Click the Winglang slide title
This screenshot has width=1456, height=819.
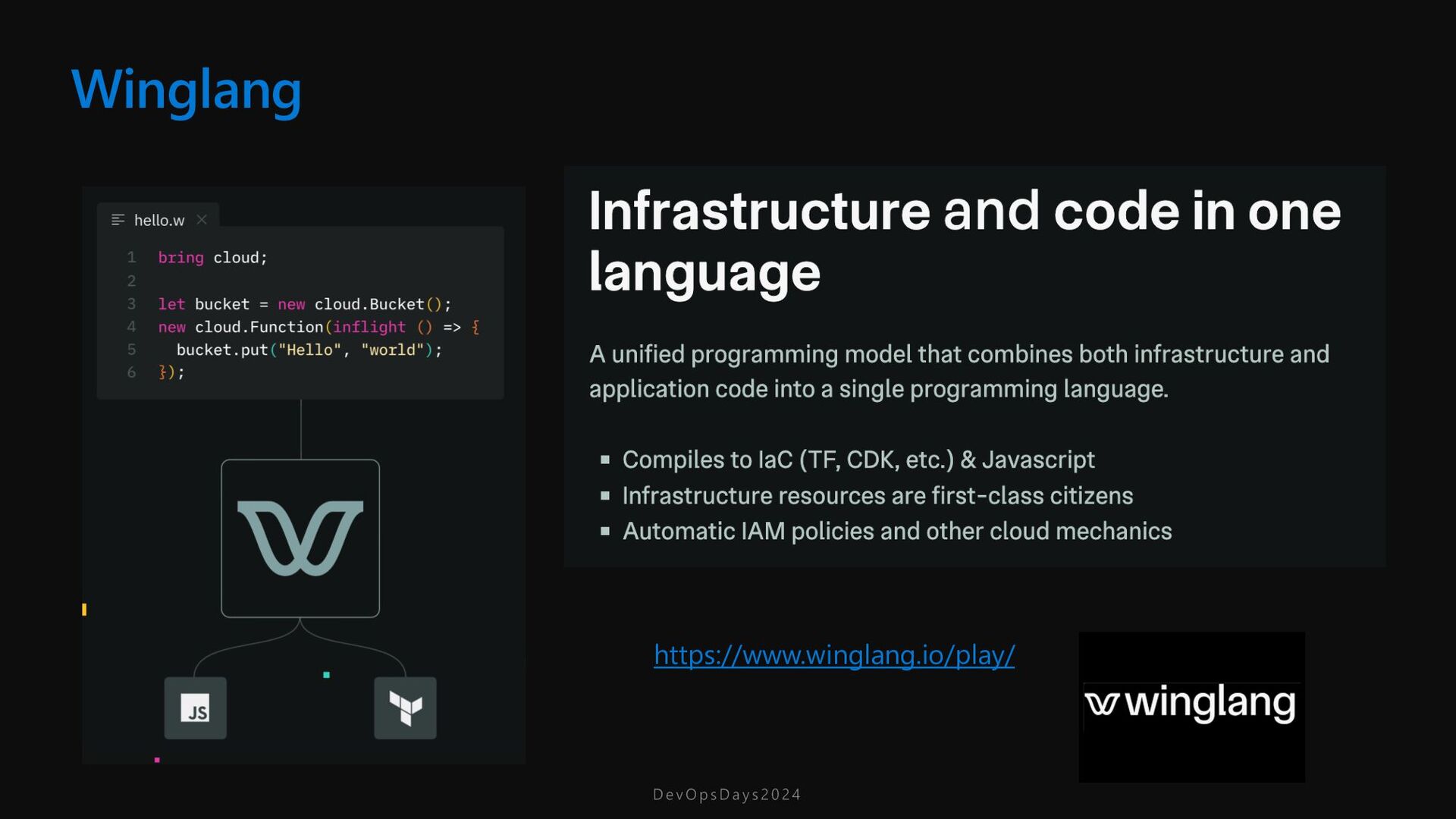point(187,90)
